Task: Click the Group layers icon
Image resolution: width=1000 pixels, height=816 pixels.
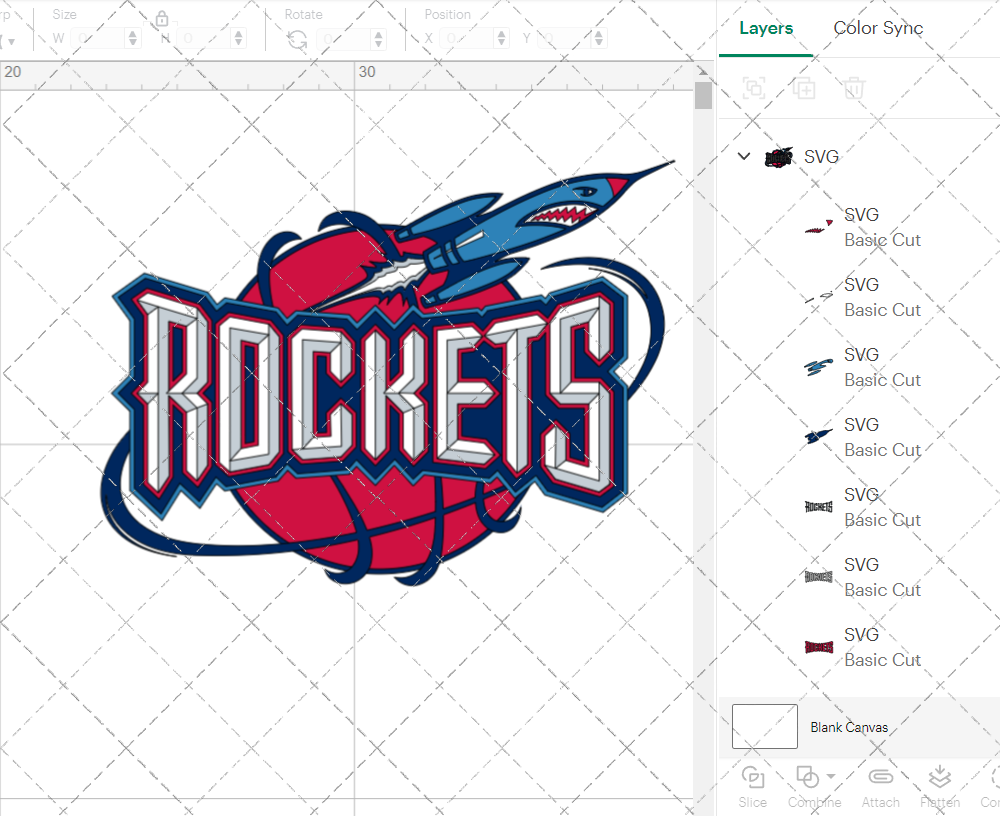Action: click(754, 88)
